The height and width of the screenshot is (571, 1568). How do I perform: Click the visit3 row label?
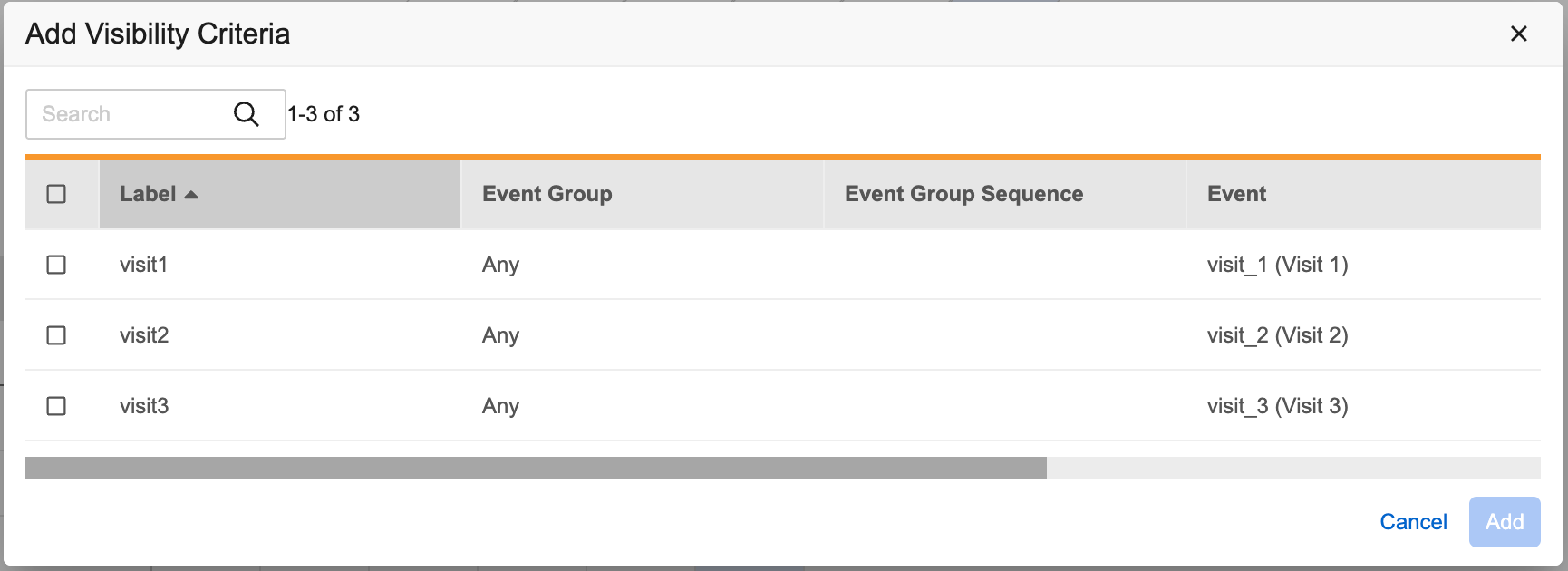coord(144,406)
